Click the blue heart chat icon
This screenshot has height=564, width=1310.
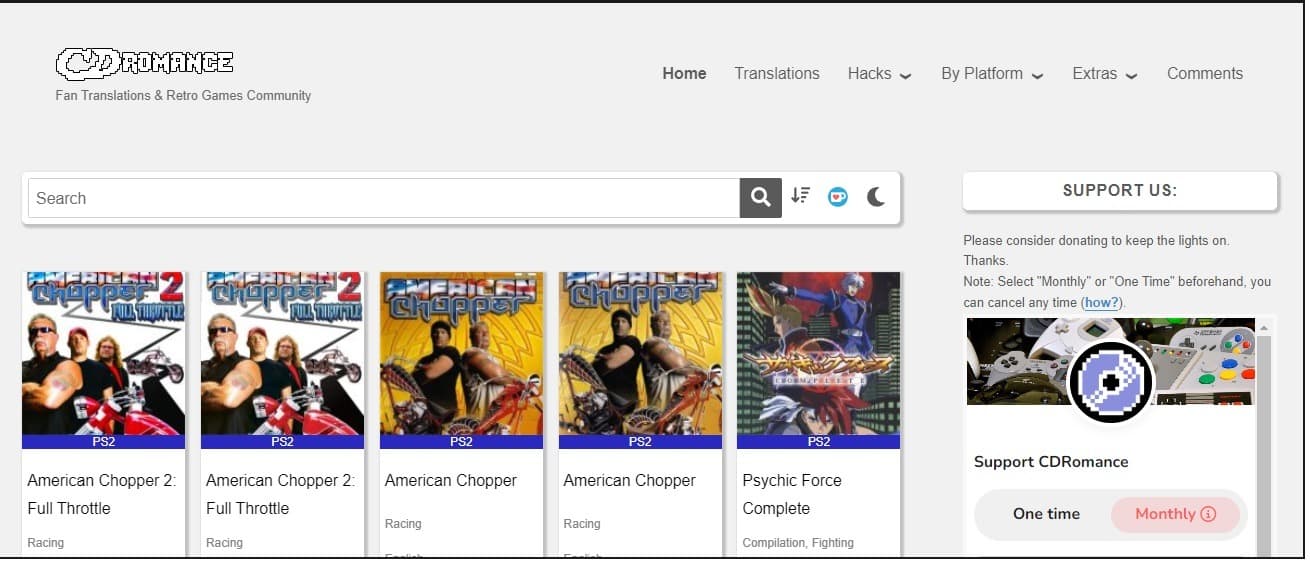(838, 197)
